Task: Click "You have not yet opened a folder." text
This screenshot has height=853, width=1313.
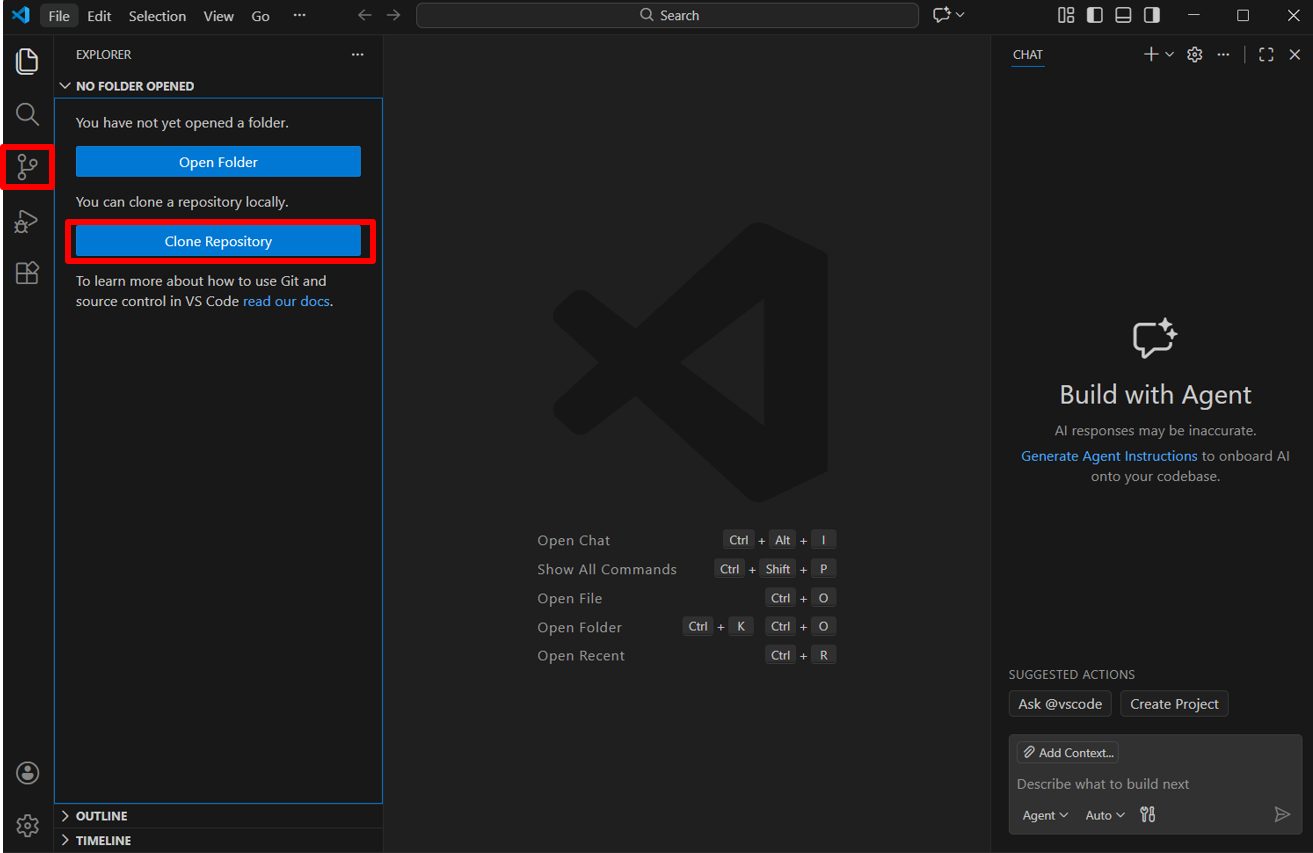Action: click(182, 123)
